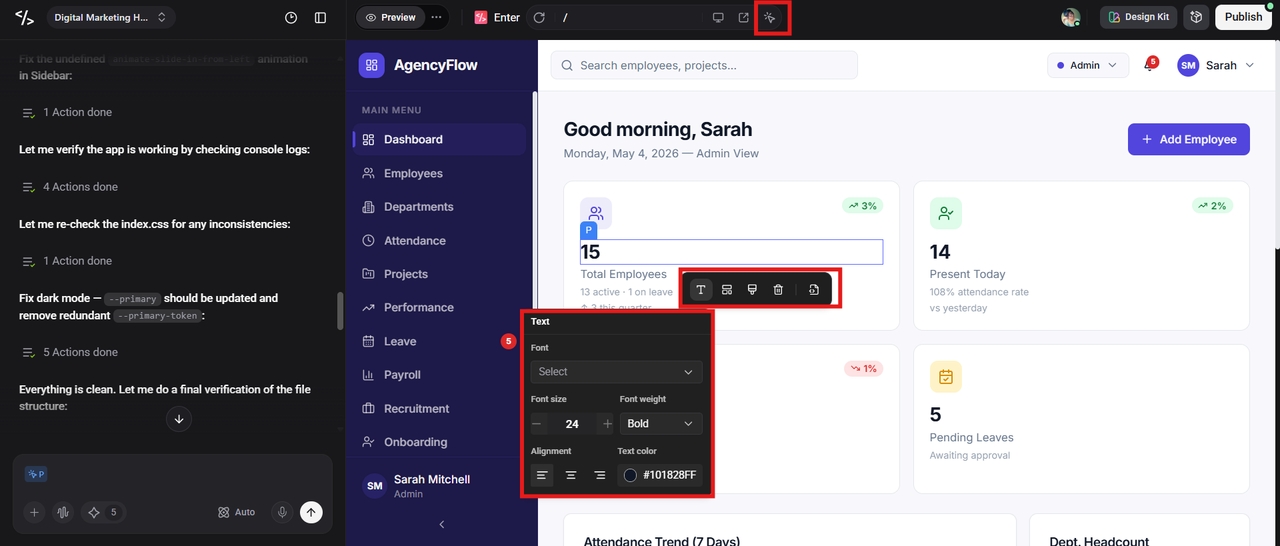Open Payroll in the main menu
Viewport: 1280px width, 546px height.
[x=440, y=375]
